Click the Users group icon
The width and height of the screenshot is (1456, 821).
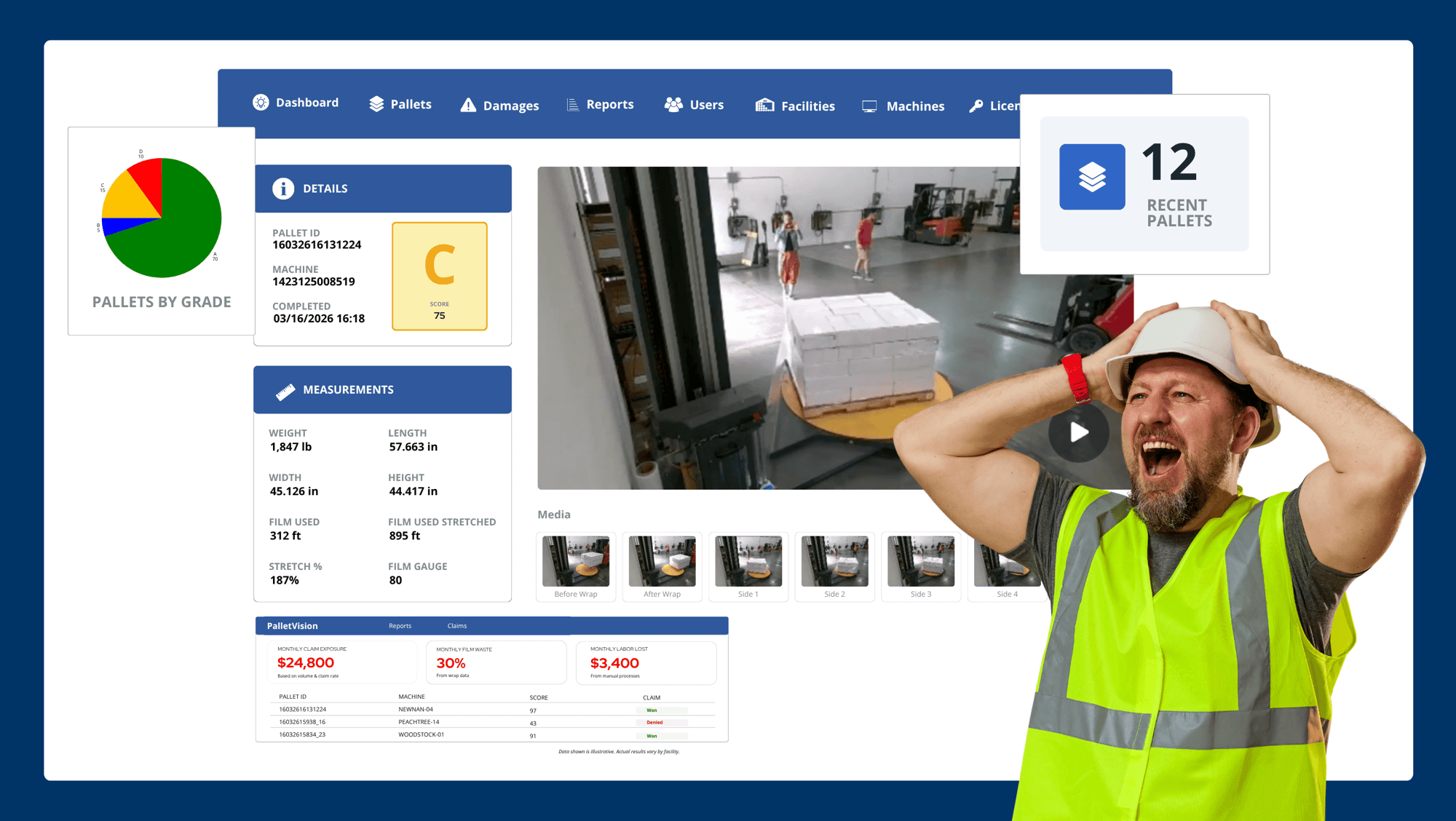pyautogui.click(x=673, y=105)
